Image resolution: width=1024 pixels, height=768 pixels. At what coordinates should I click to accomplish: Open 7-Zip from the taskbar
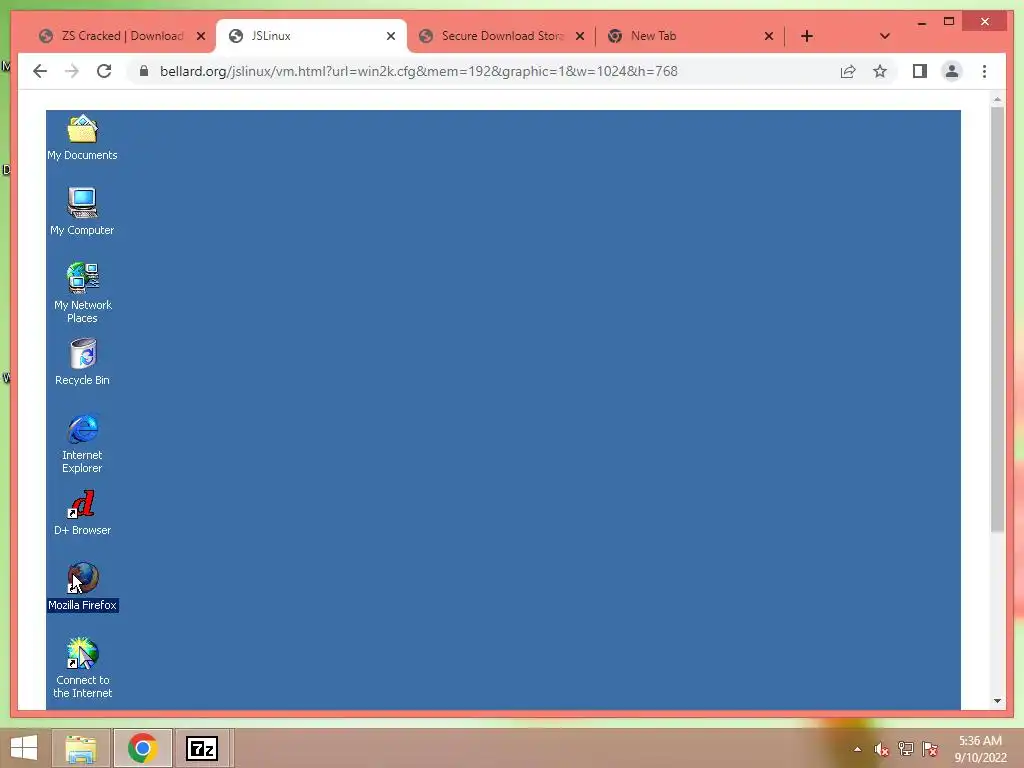coord(202,748)
